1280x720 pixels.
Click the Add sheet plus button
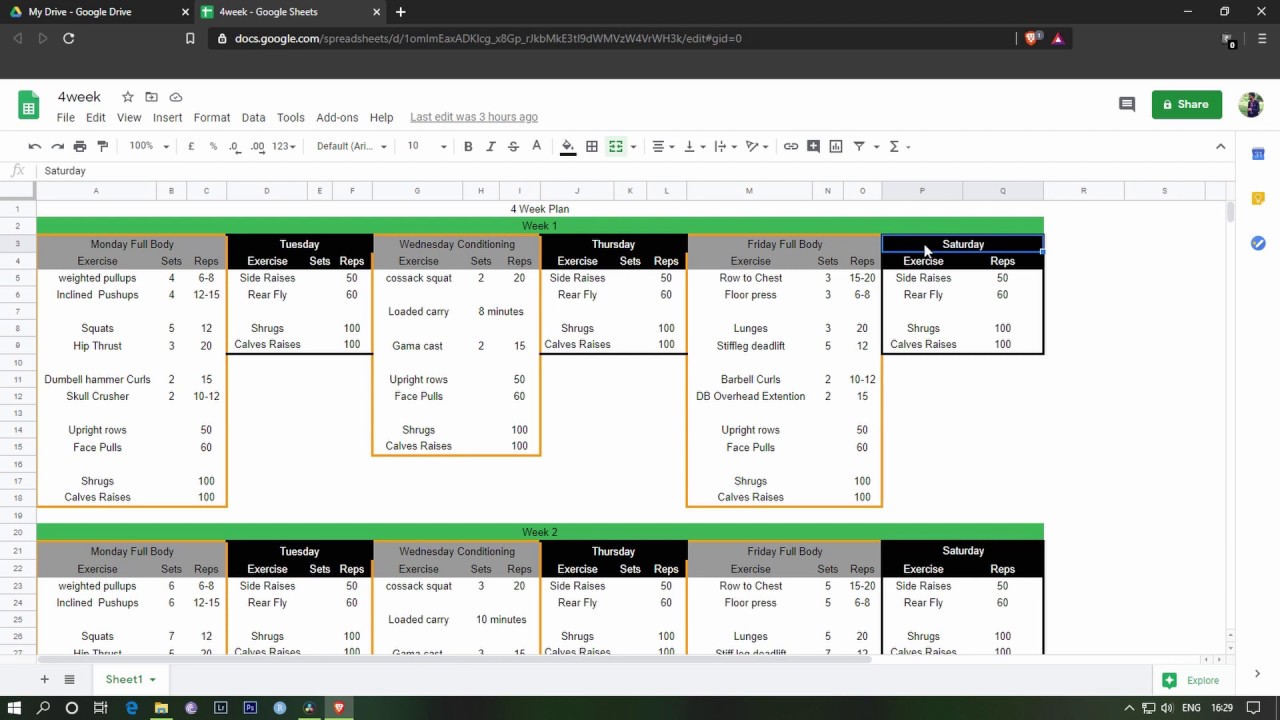pos(44,679)
